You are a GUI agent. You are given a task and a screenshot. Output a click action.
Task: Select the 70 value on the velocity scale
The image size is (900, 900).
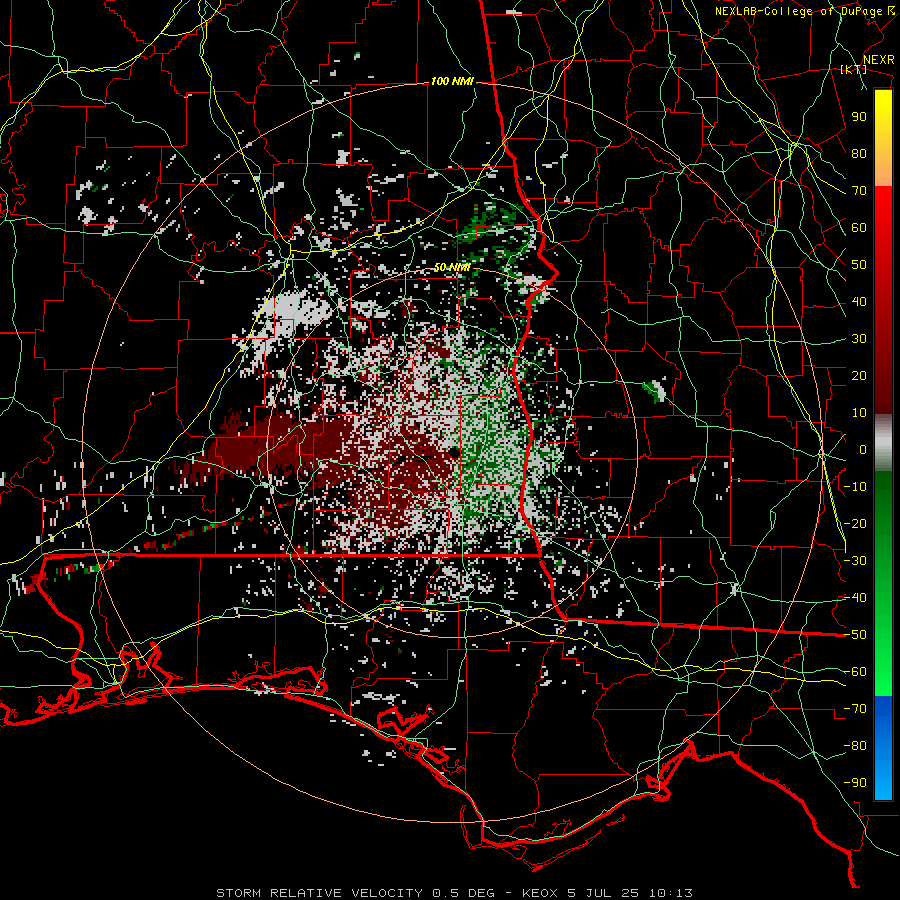tap(859, 191)
